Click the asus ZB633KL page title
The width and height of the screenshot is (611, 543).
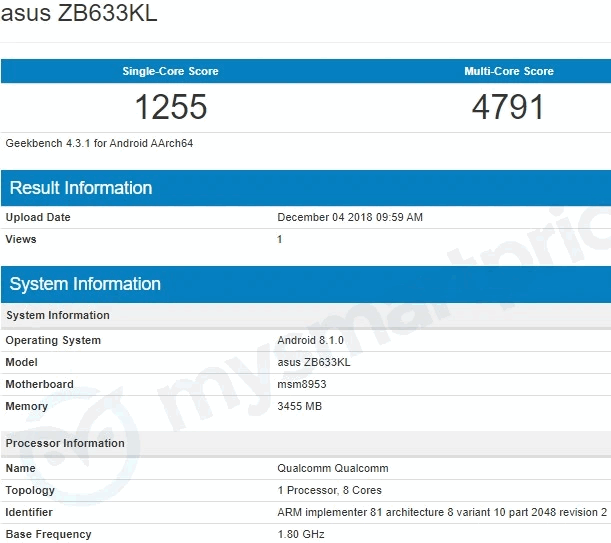pos(79,13)
